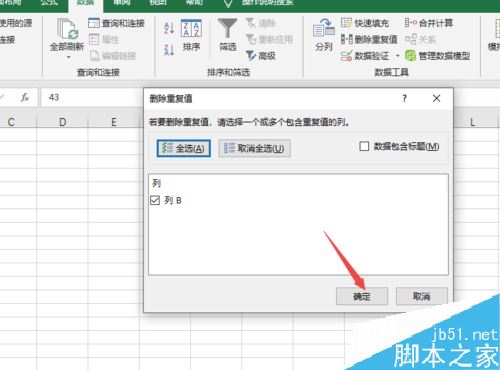Select the column L header

tap(473, 122)
